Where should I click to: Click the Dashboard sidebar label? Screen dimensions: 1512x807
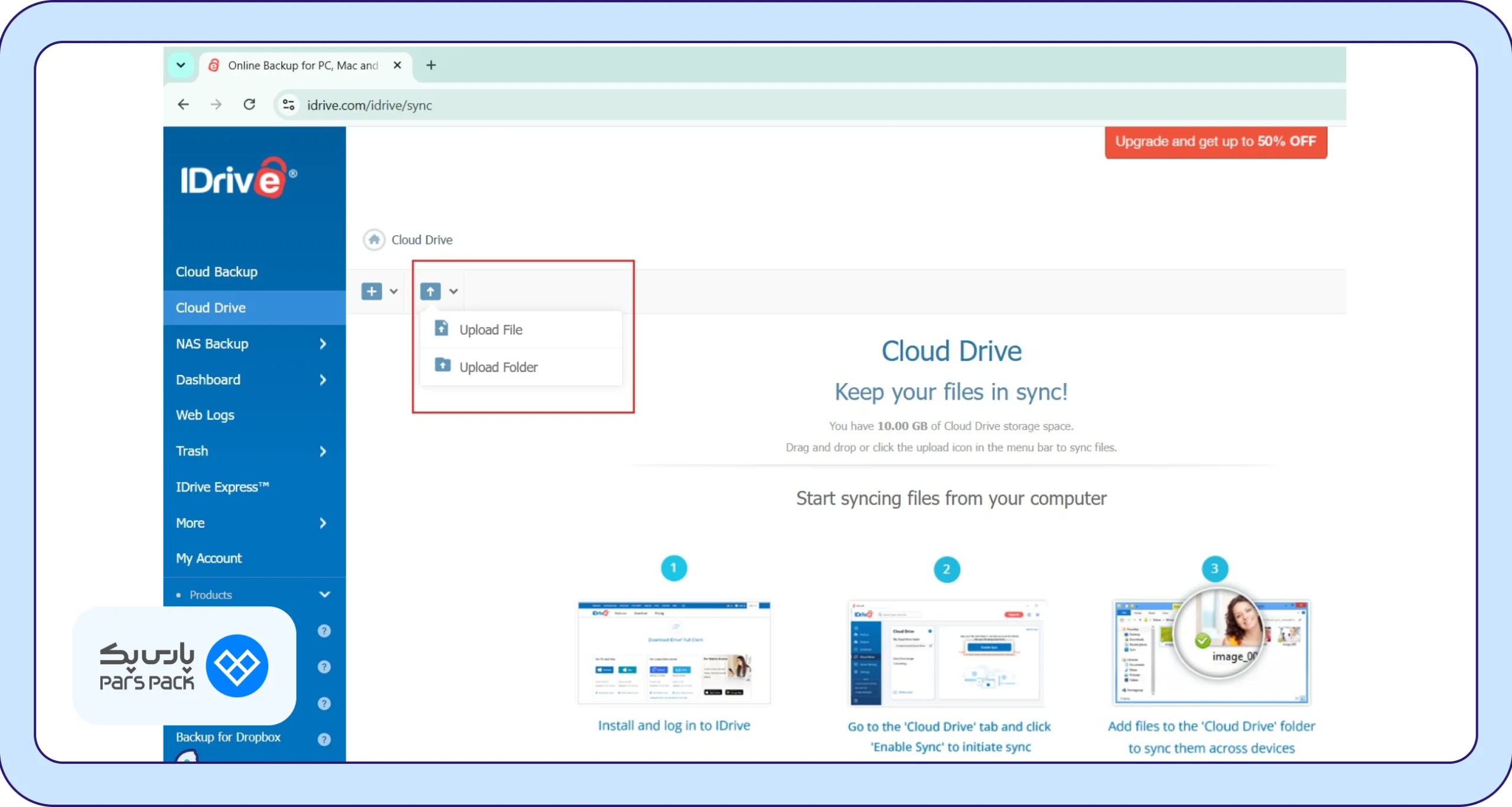[208, 380]
